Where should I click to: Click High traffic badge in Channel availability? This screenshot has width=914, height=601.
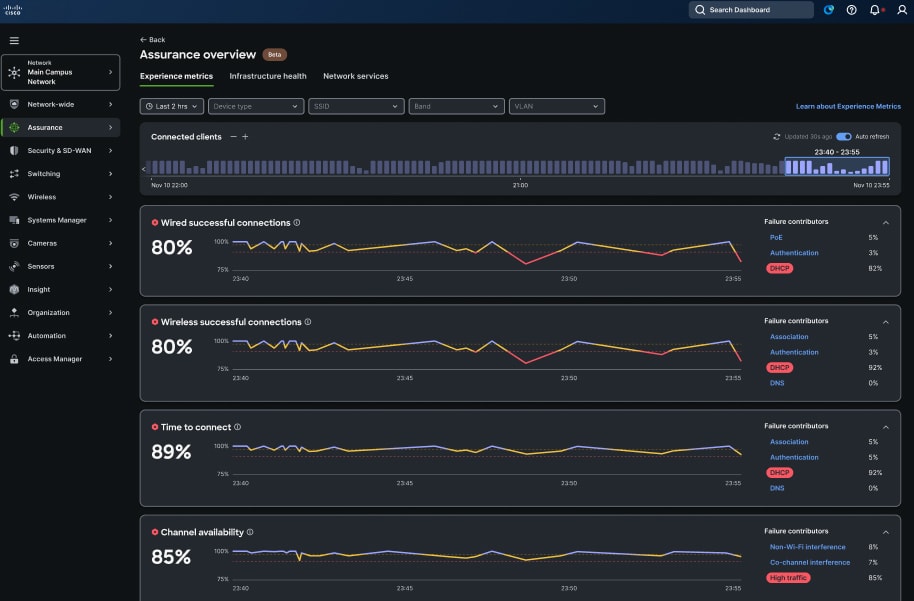coord(788,578)
